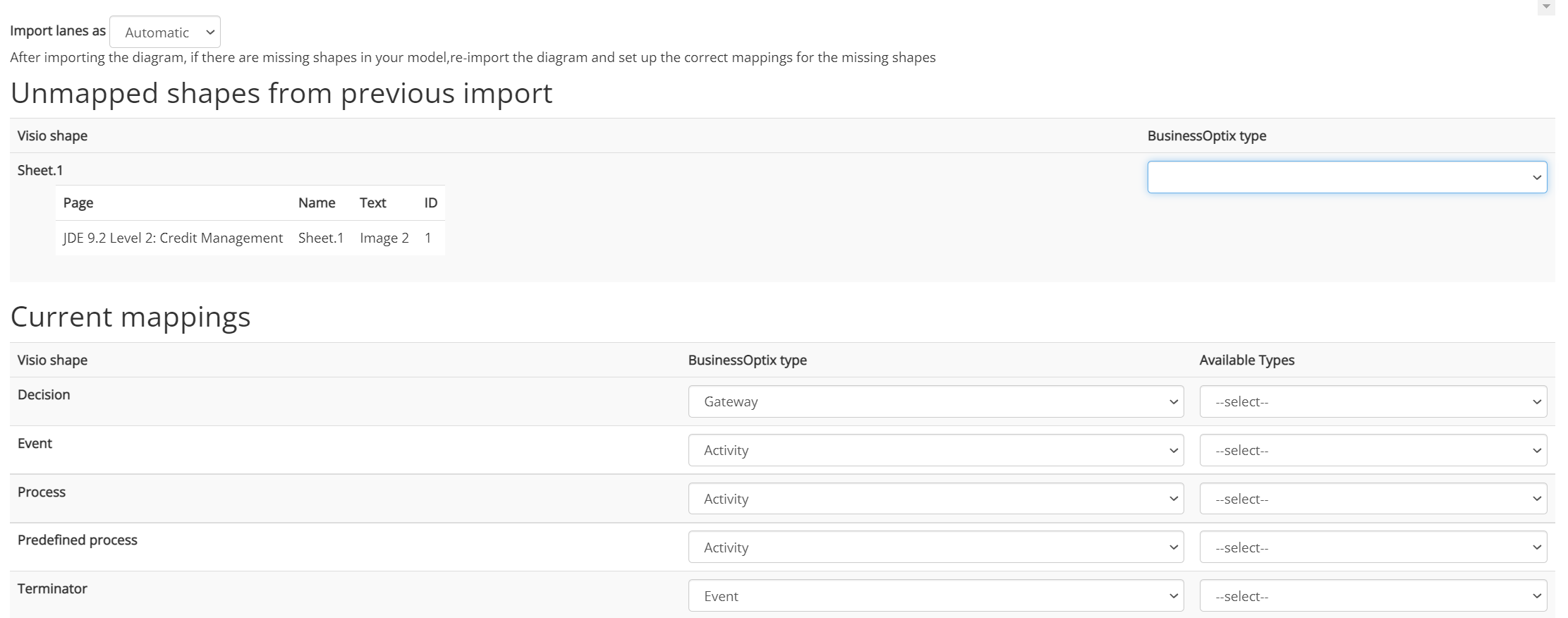Open BusinessOptix type dropdown for Sheet.1
The image size is (1568, 618).
click(x=1346, y=177)
